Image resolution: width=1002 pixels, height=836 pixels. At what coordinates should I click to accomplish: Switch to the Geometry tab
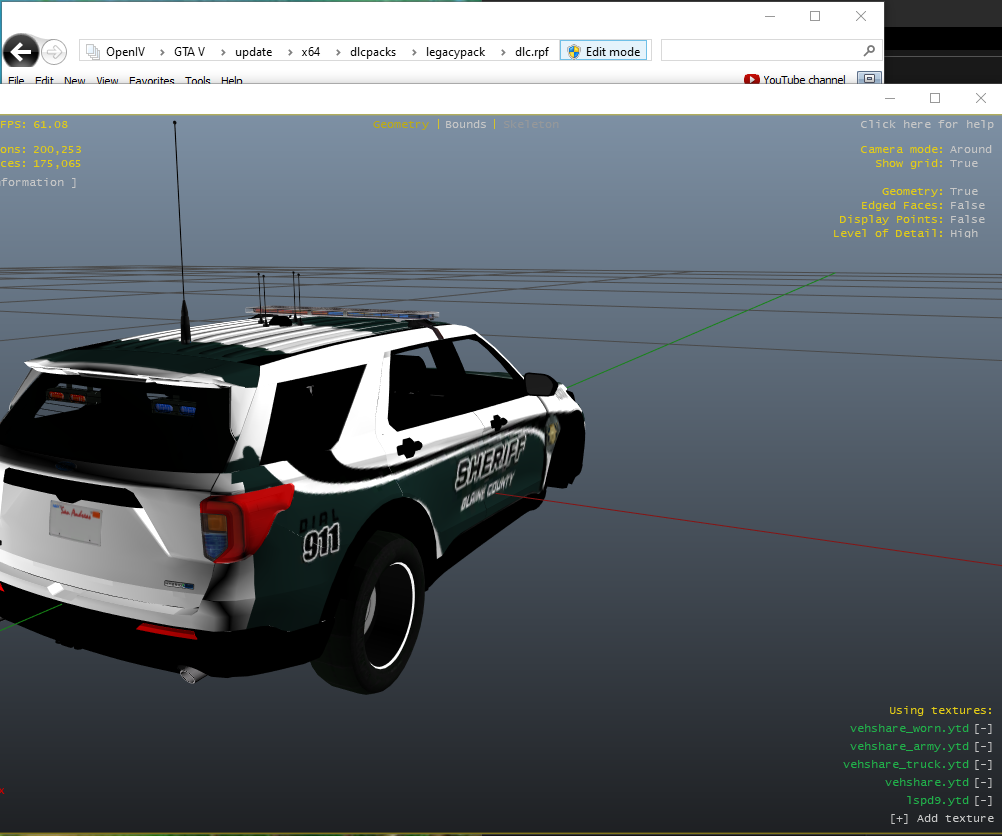(401, 124)
